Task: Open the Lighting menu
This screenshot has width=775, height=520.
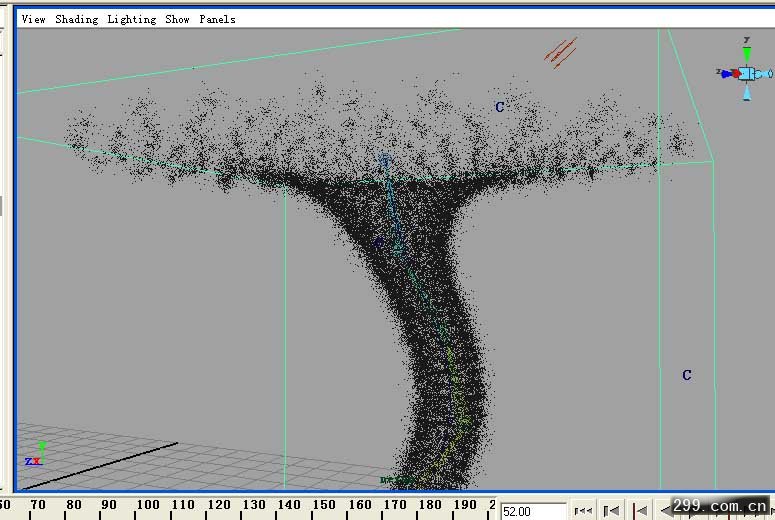Action: (131, 19)
